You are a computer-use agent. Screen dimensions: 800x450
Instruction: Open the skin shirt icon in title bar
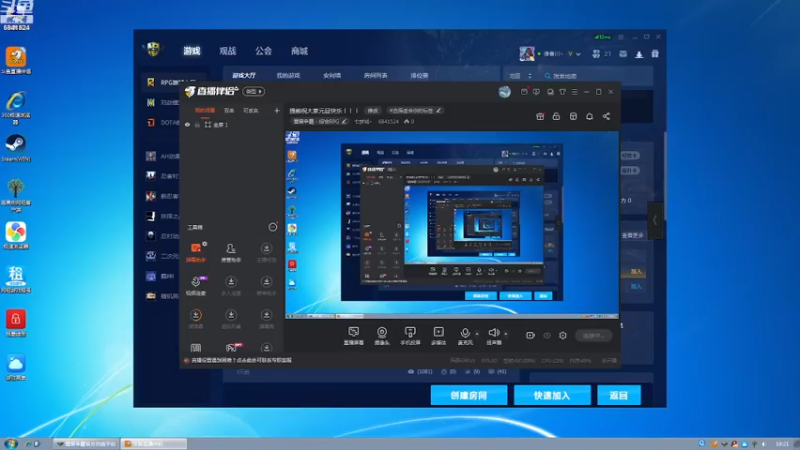click(x=562, y=92)
